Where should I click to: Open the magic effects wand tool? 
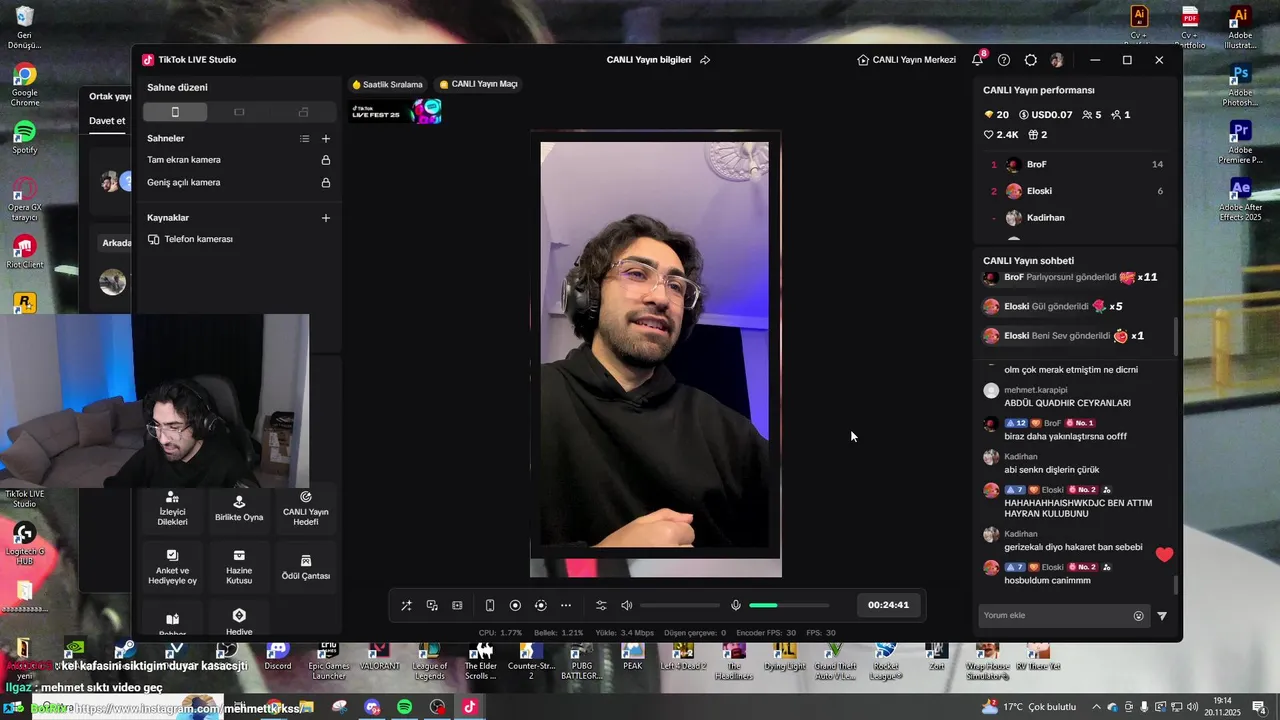406,605
